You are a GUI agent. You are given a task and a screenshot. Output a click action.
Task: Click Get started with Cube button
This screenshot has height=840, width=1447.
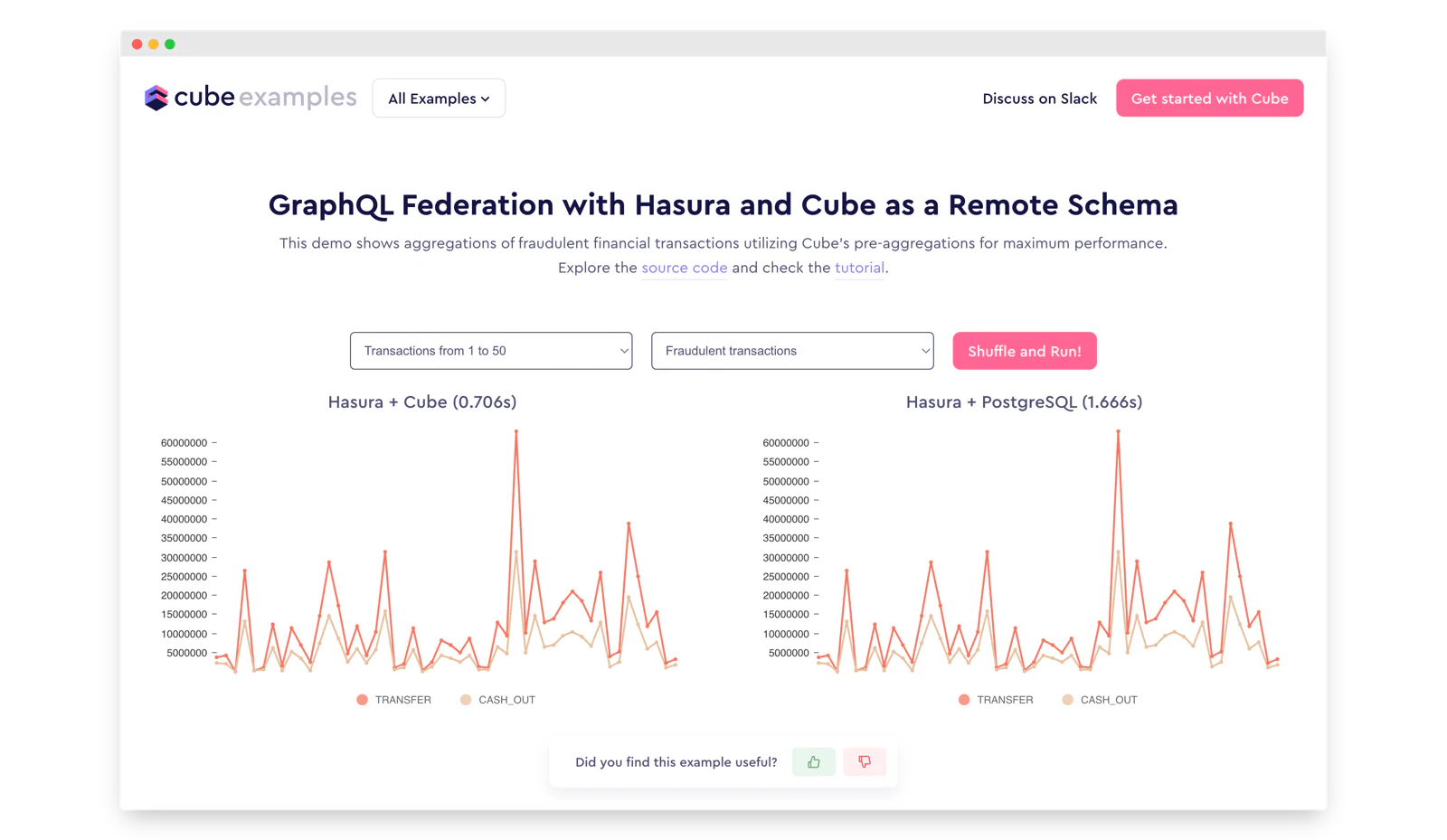(1209, 99)
